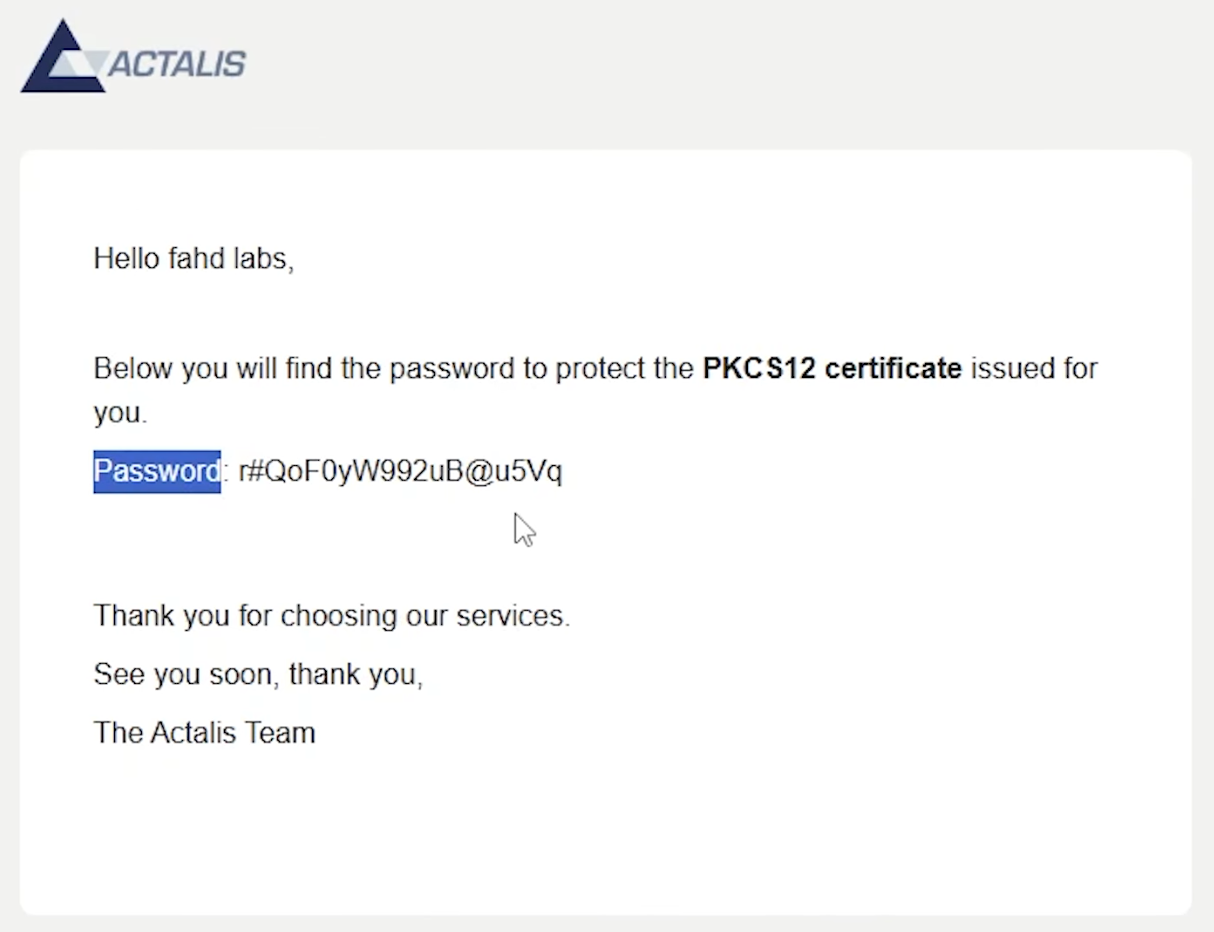Click the ACTALIS wordmark text
The width and height of the screenshot is (1214, 932).
coord(176,65)
